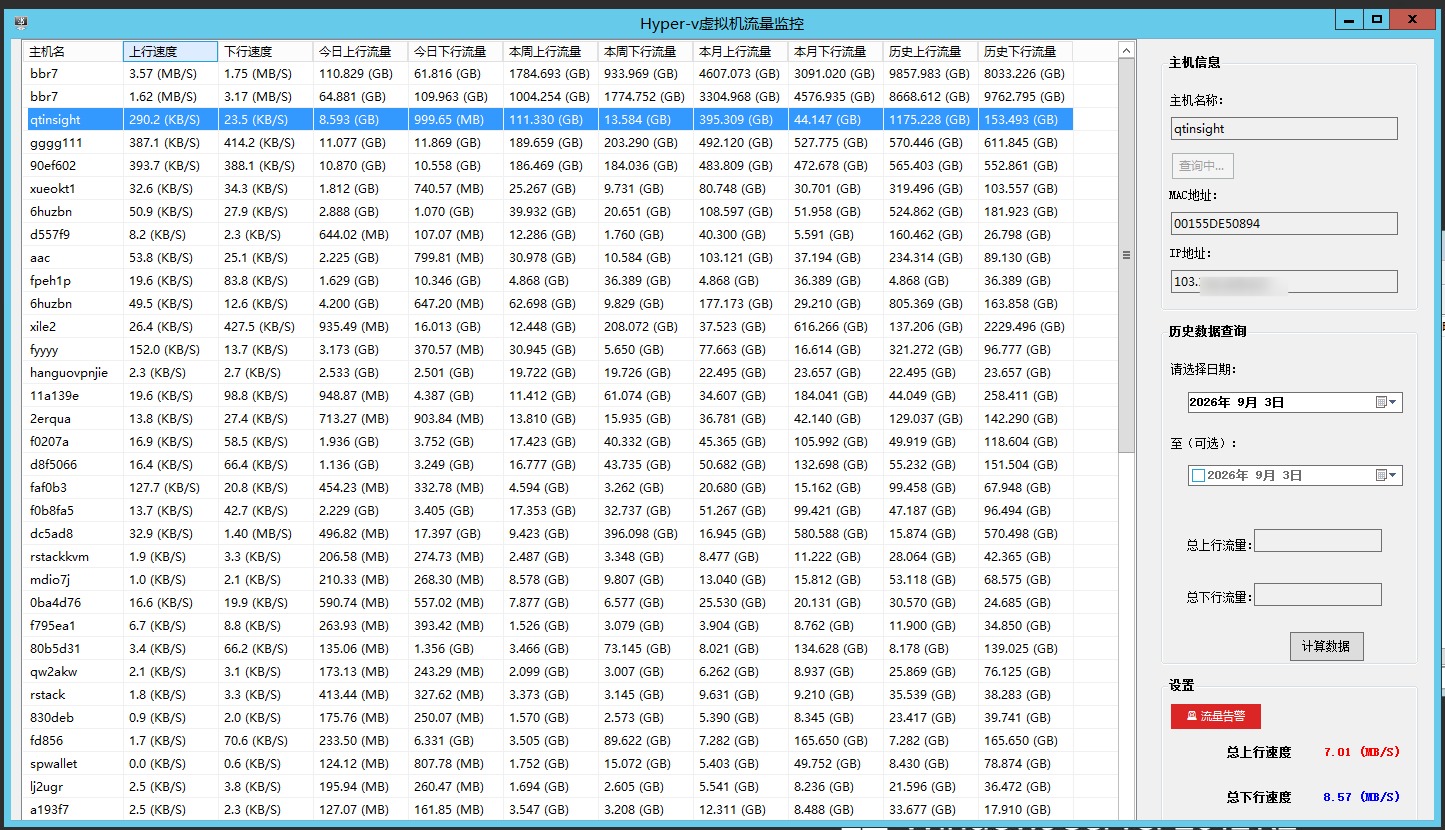Click the 总上行流量 result field
Viewport: 1445px width, 830px height.
(1317, 541)
